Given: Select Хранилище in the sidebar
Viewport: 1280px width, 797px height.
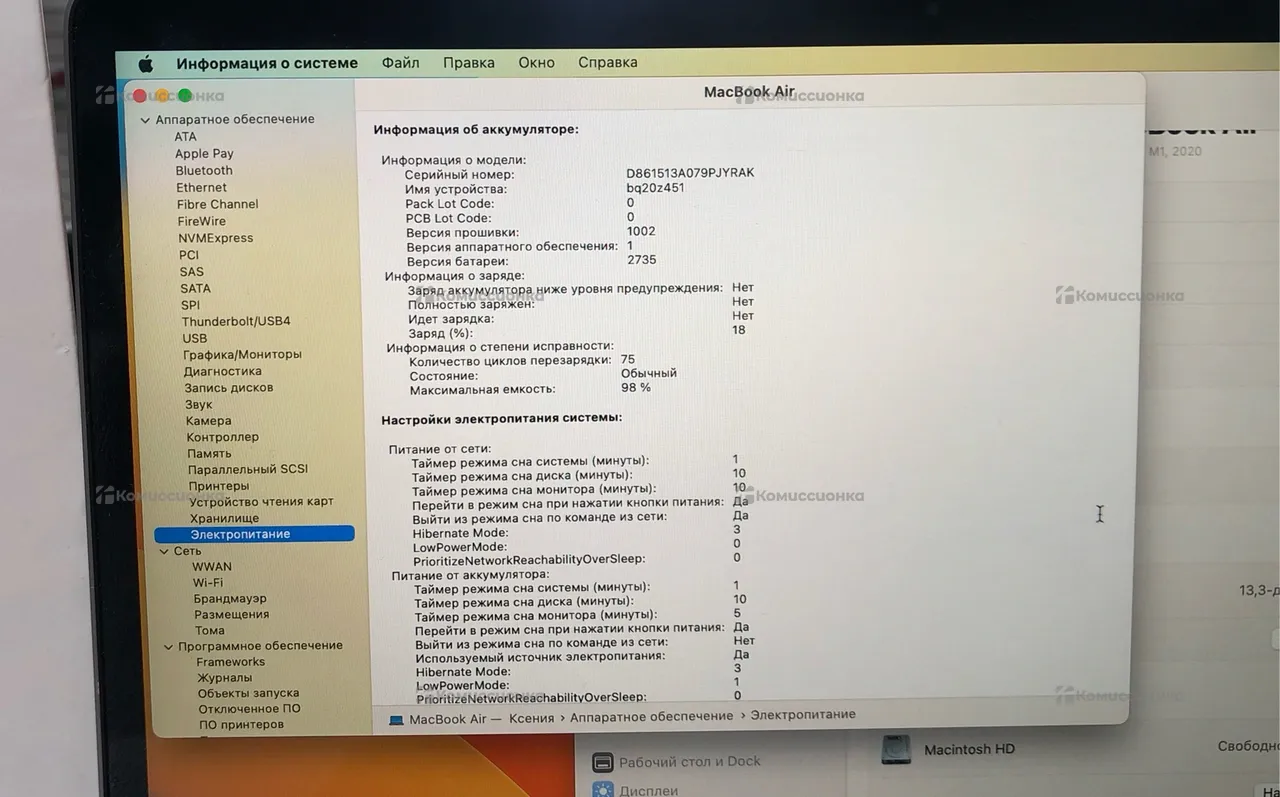Looking at the screenshot, I should coord(224,518).
